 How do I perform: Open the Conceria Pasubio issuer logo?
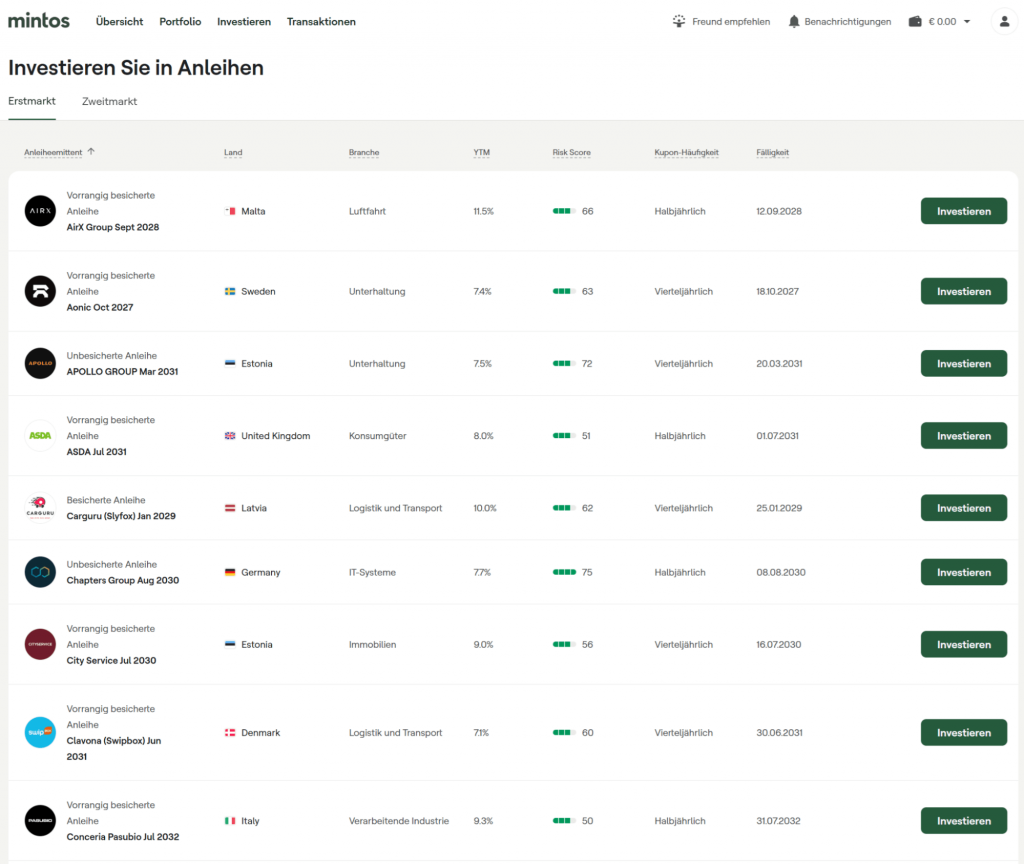(x=40, y=821)
